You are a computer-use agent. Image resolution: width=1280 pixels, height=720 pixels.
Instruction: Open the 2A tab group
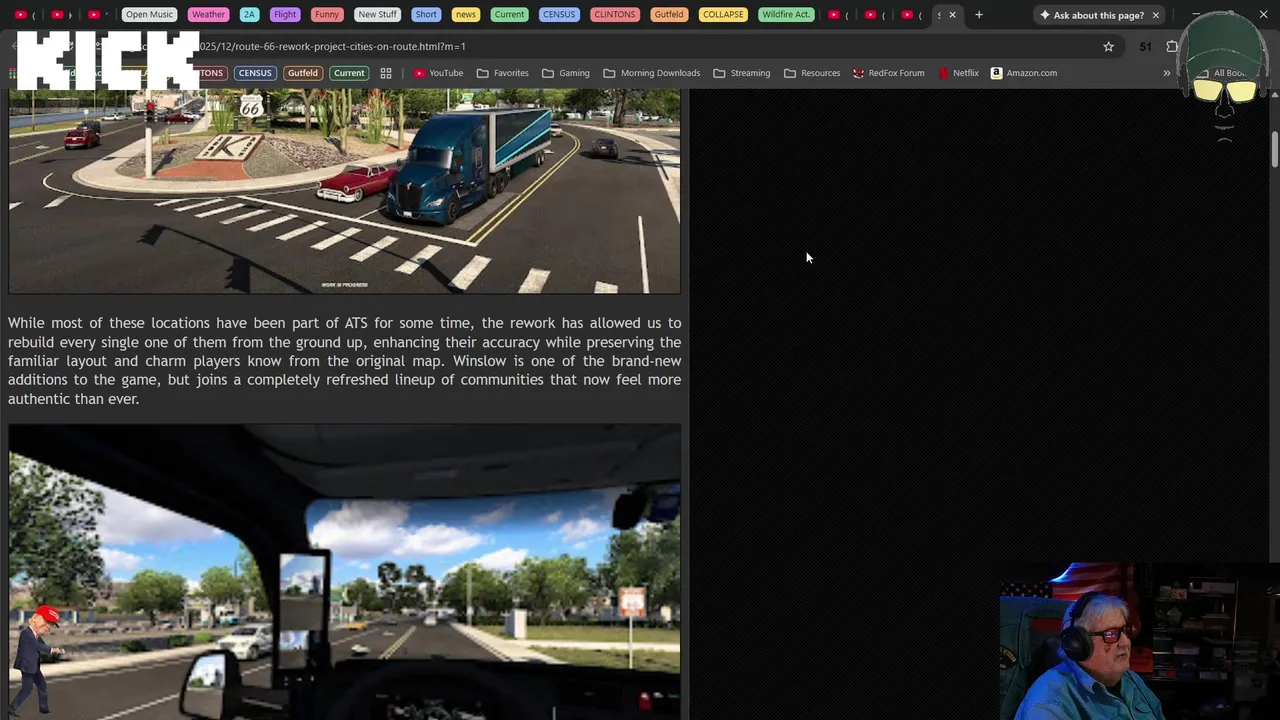249,15
